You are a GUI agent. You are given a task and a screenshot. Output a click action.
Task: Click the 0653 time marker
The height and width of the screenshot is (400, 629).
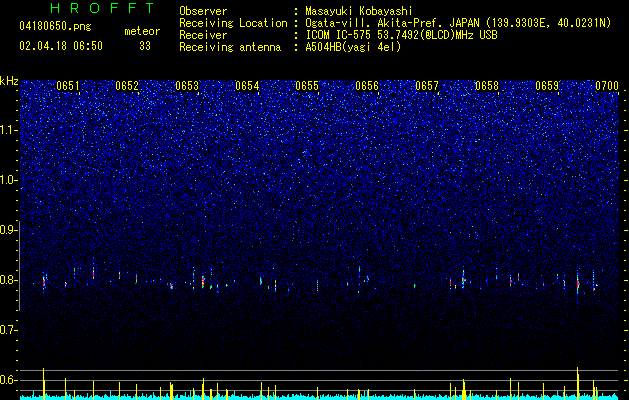pyautogui.click(x=187, y=86)
